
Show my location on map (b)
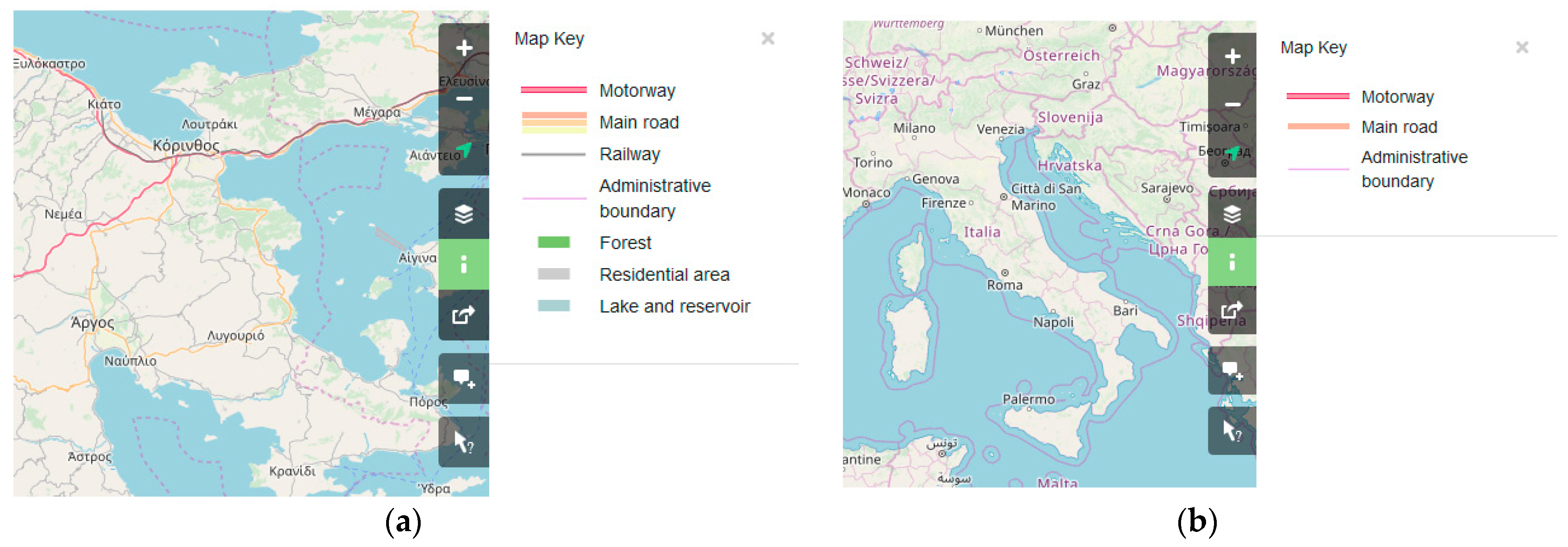pyautogui.click(x=1232, y=153)
